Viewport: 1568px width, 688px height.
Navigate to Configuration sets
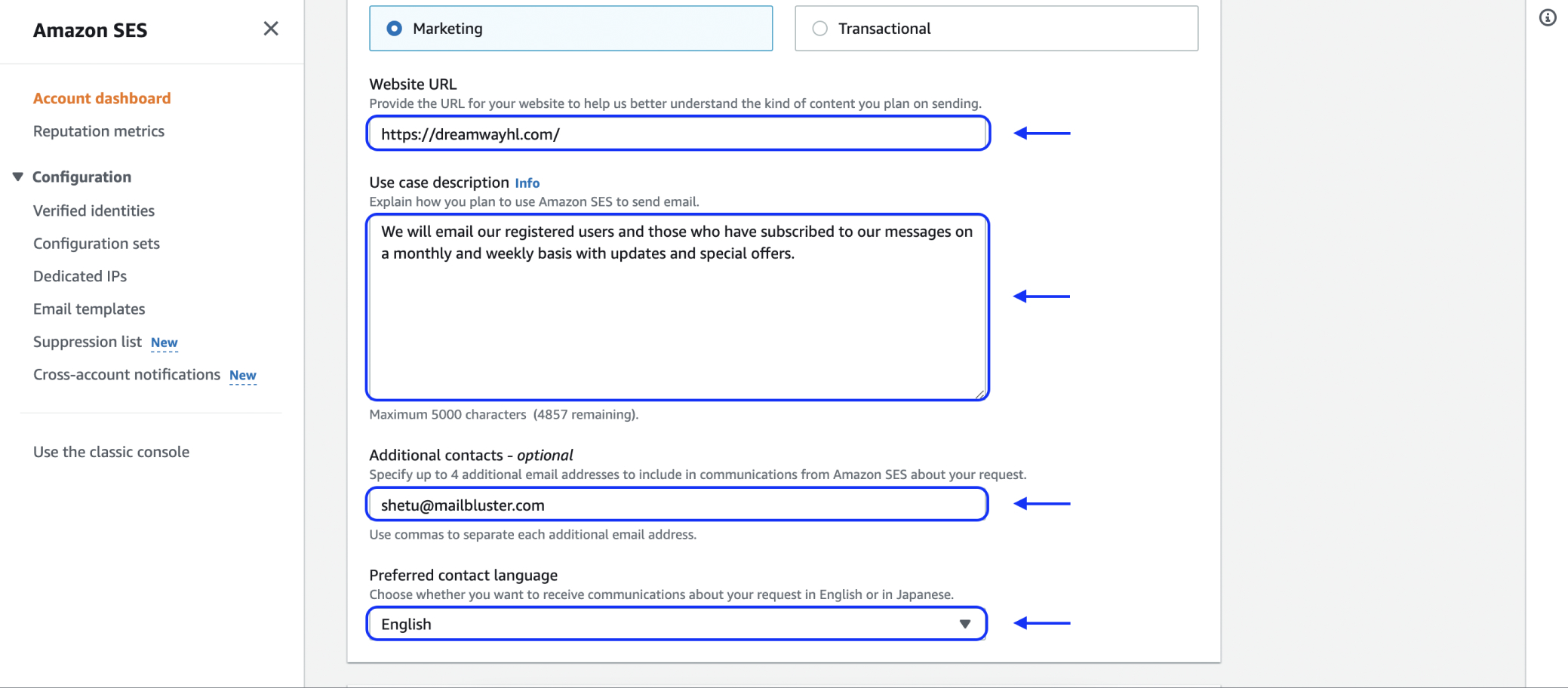97,244
